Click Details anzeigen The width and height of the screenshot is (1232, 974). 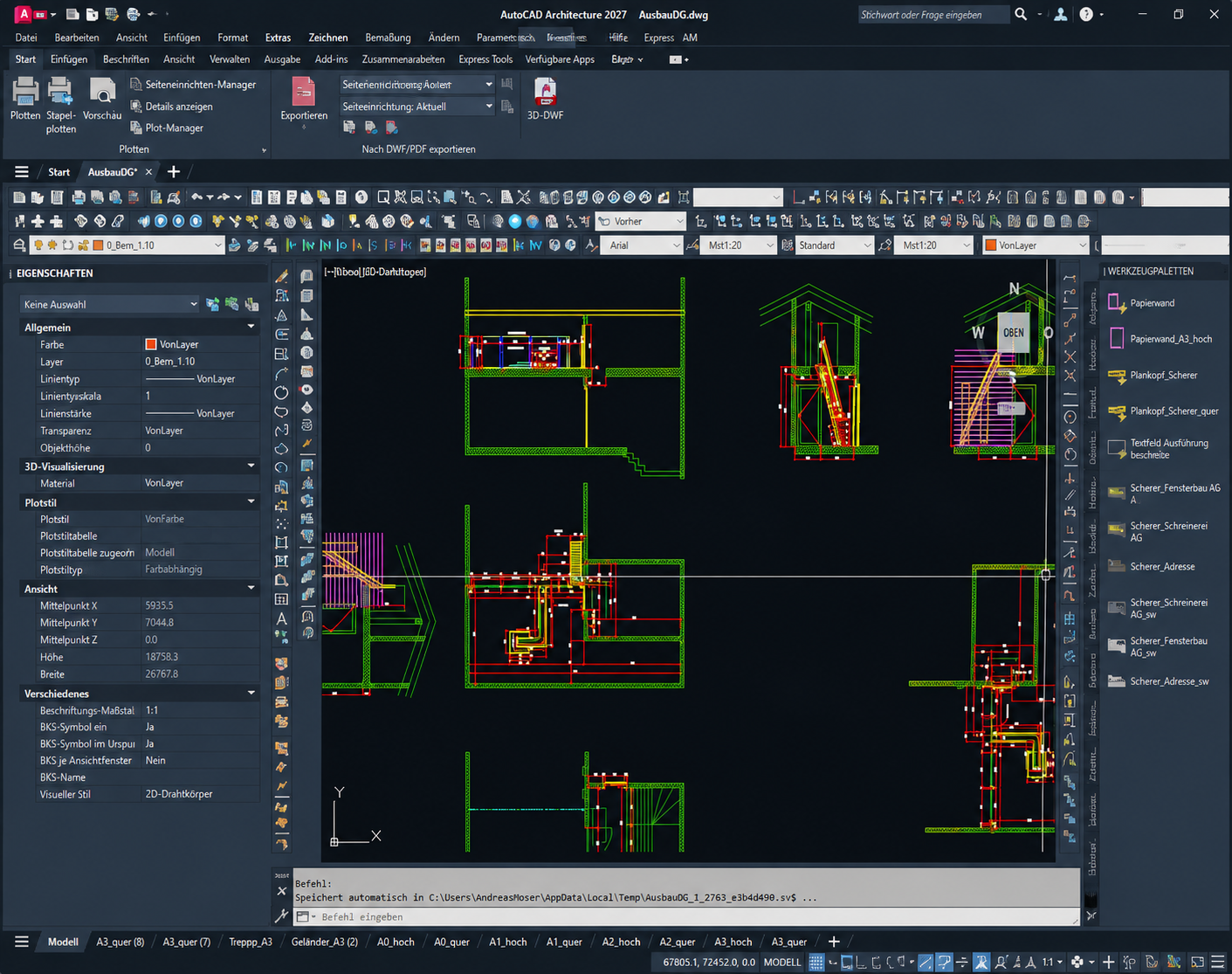[x=171, y=107]
